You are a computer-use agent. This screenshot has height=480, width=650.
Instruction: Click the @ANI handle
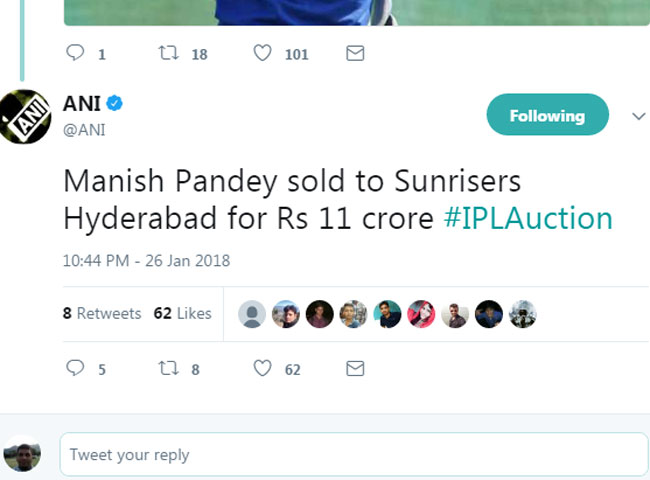84,130
